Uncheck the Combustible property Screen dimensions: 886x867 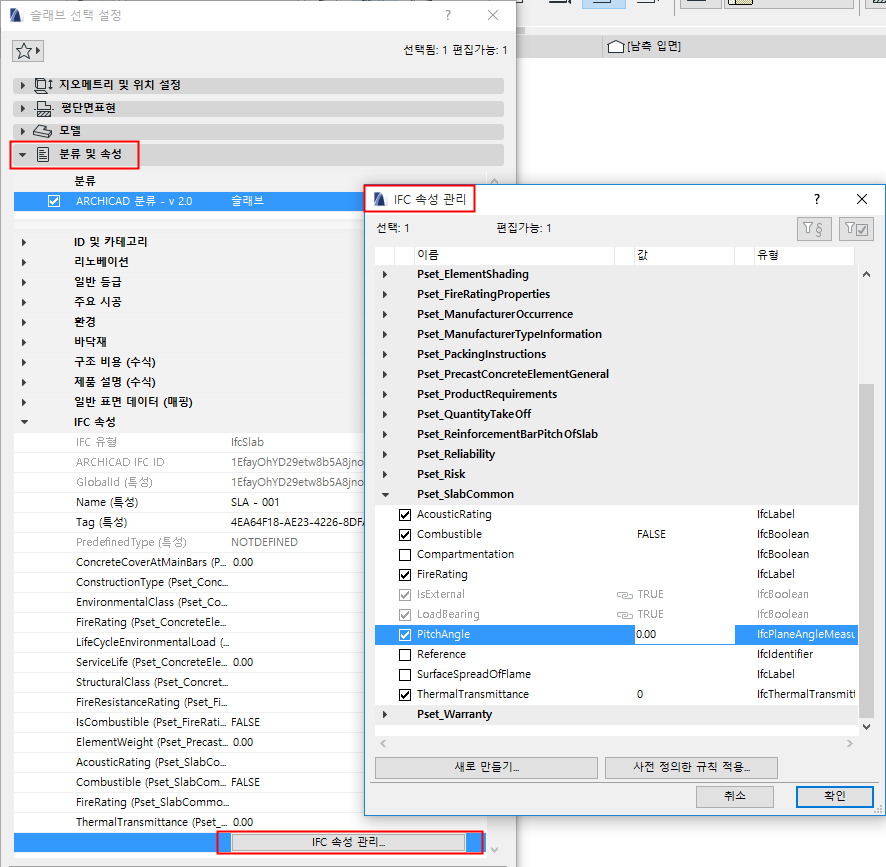(x=405, y=534)
